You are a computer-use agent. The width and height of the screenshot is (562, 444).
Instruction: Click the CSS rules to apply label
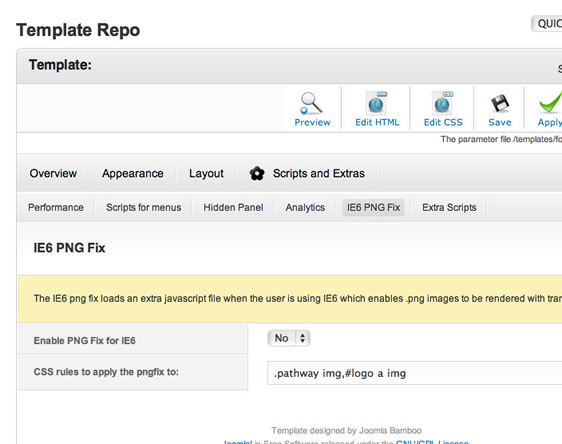106,372
